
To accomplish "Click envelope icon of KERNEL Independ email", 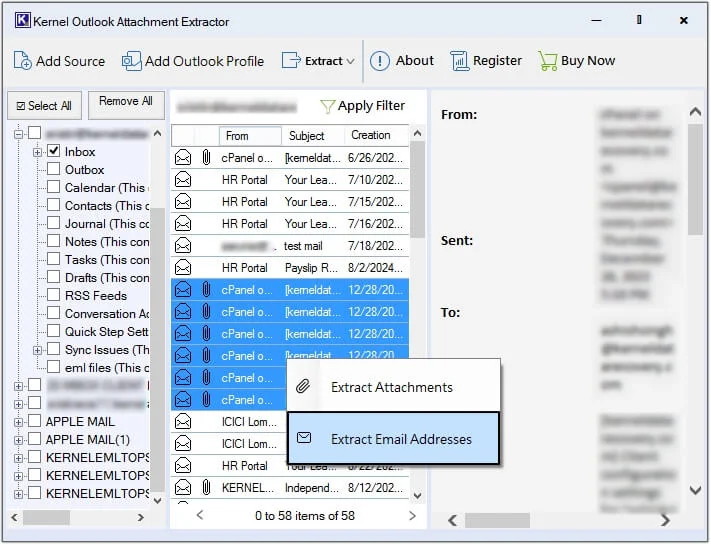I will [x=183, y=488].
